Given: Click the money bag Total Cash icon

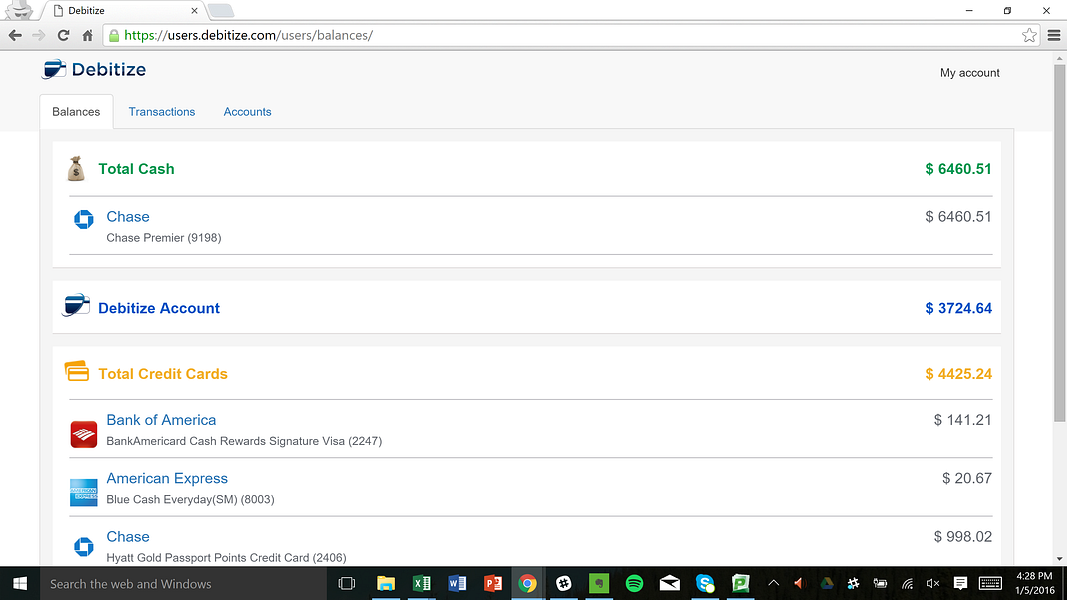Looking at the screenshot, I should [x=76, y=169].
